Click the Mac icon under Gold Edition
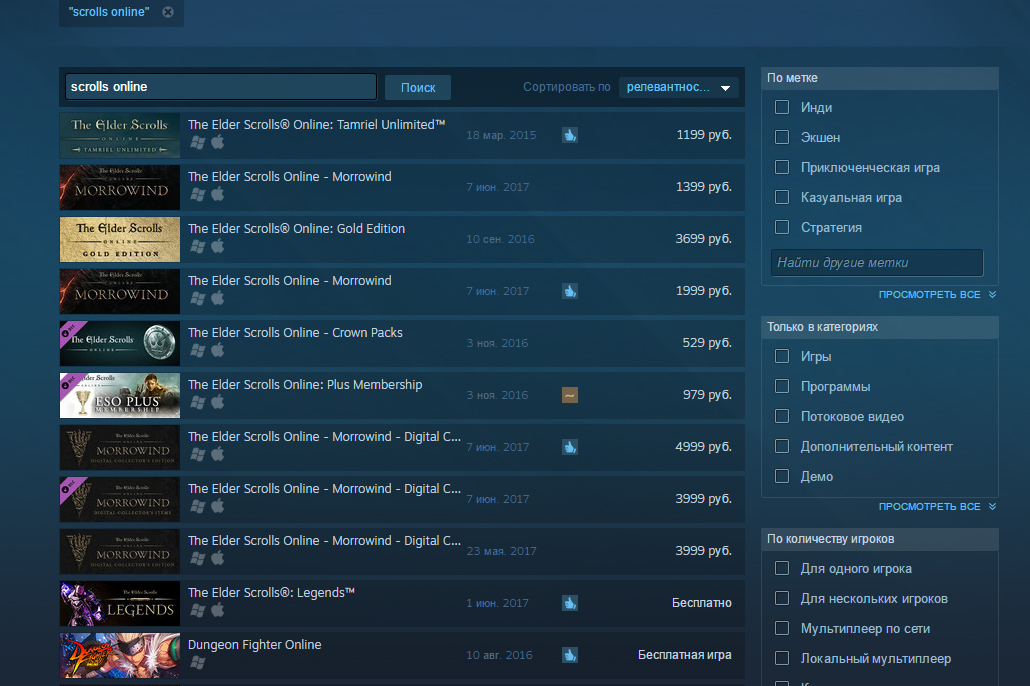This screenshot has height=686, width=1030. click(x=217, y=246)
